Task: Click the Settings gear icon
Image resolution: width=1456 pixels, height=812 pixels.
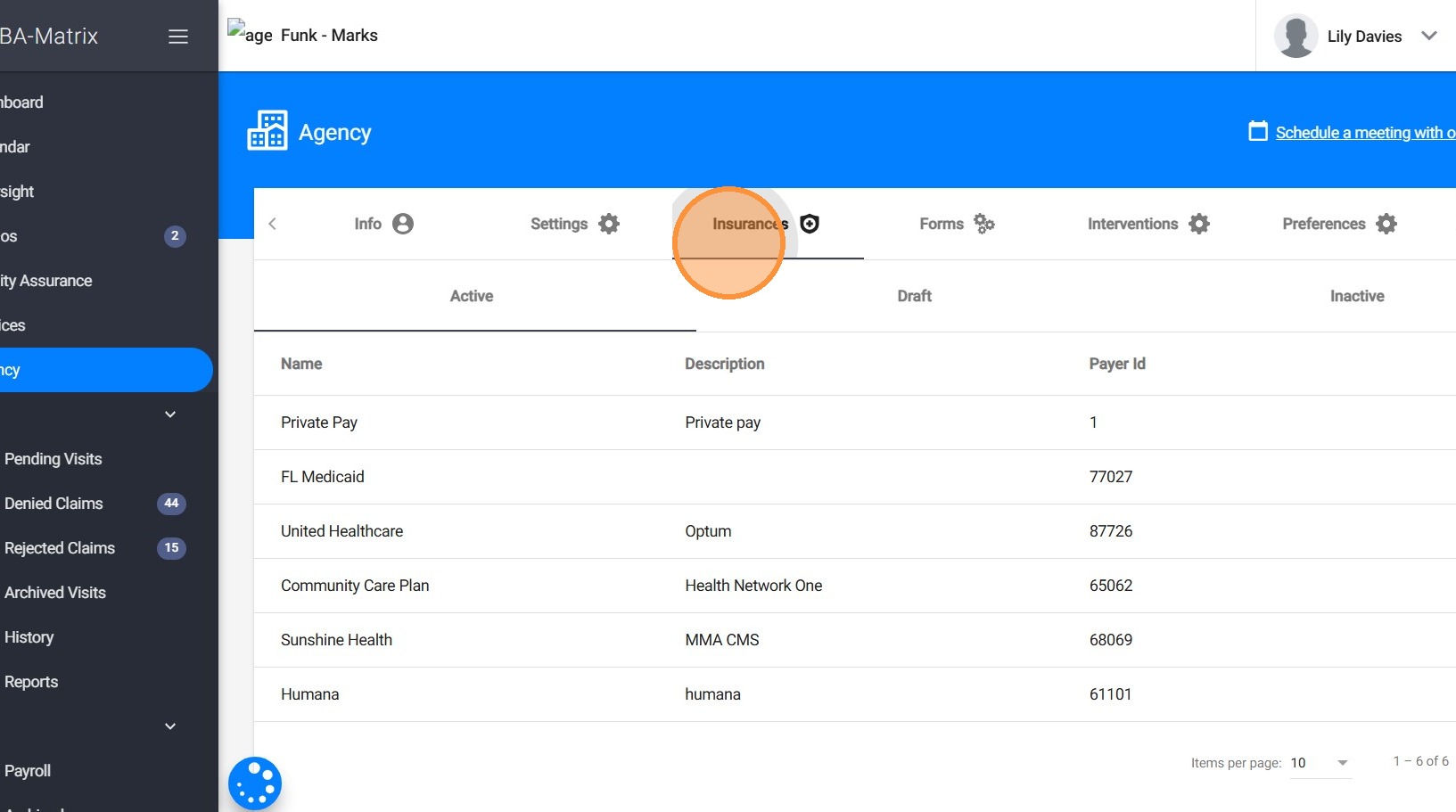Action: 609,224
